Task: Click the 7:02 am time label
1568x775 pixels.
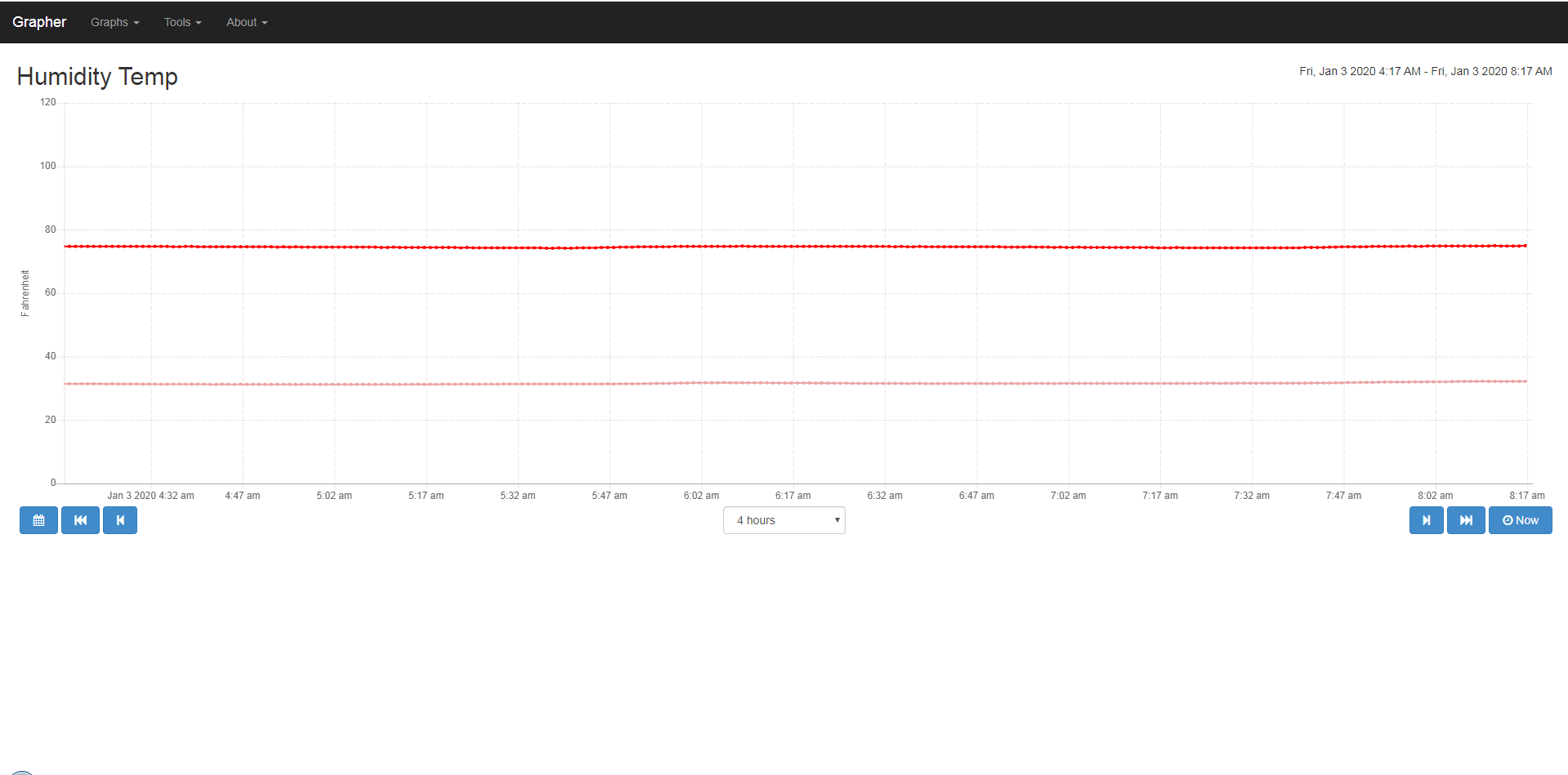Action: click(x=1068, y=496)
